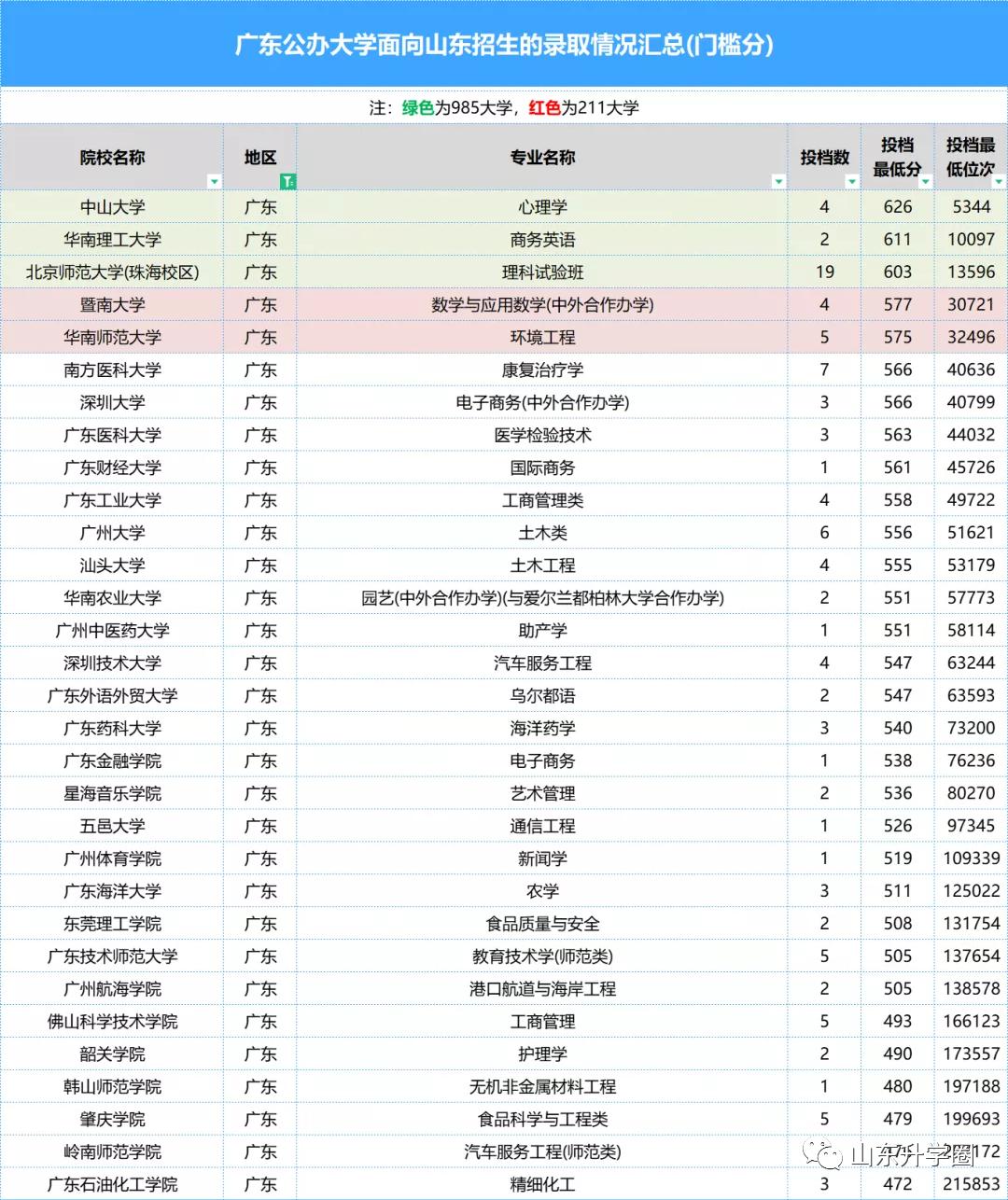1008x1200 pixels.
Task: Click the filter arrow under 院校名称 header
Action: tap(215, 181)
